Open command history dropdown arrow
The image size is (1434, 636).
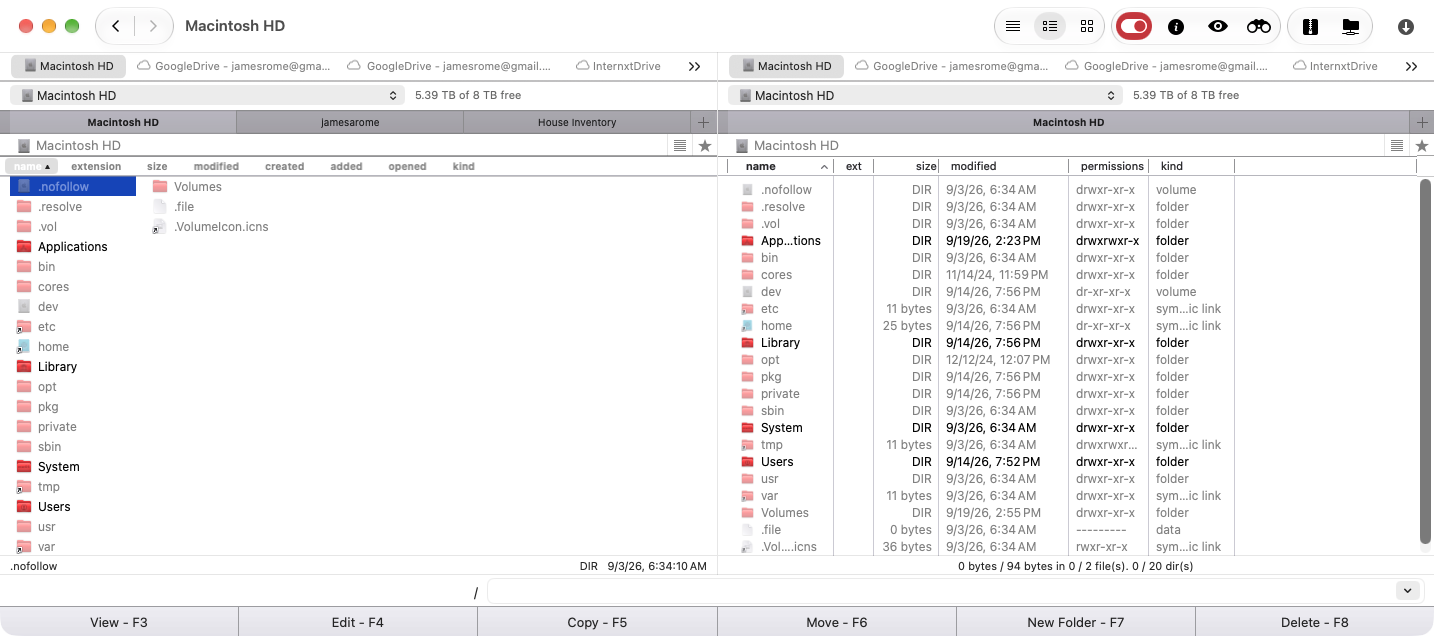pos(1408,591)
